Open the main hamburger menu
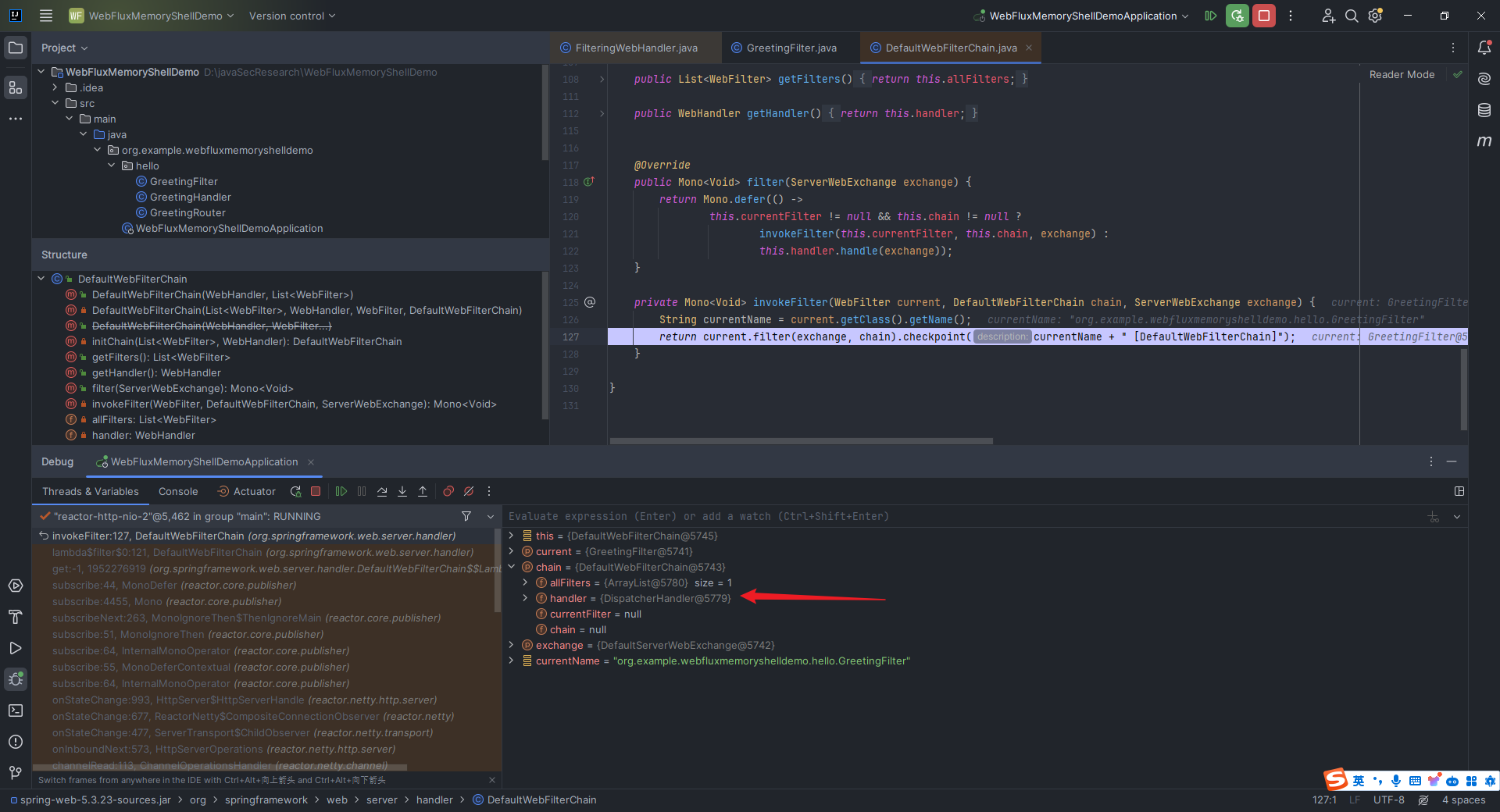 [x=46, y=16]
